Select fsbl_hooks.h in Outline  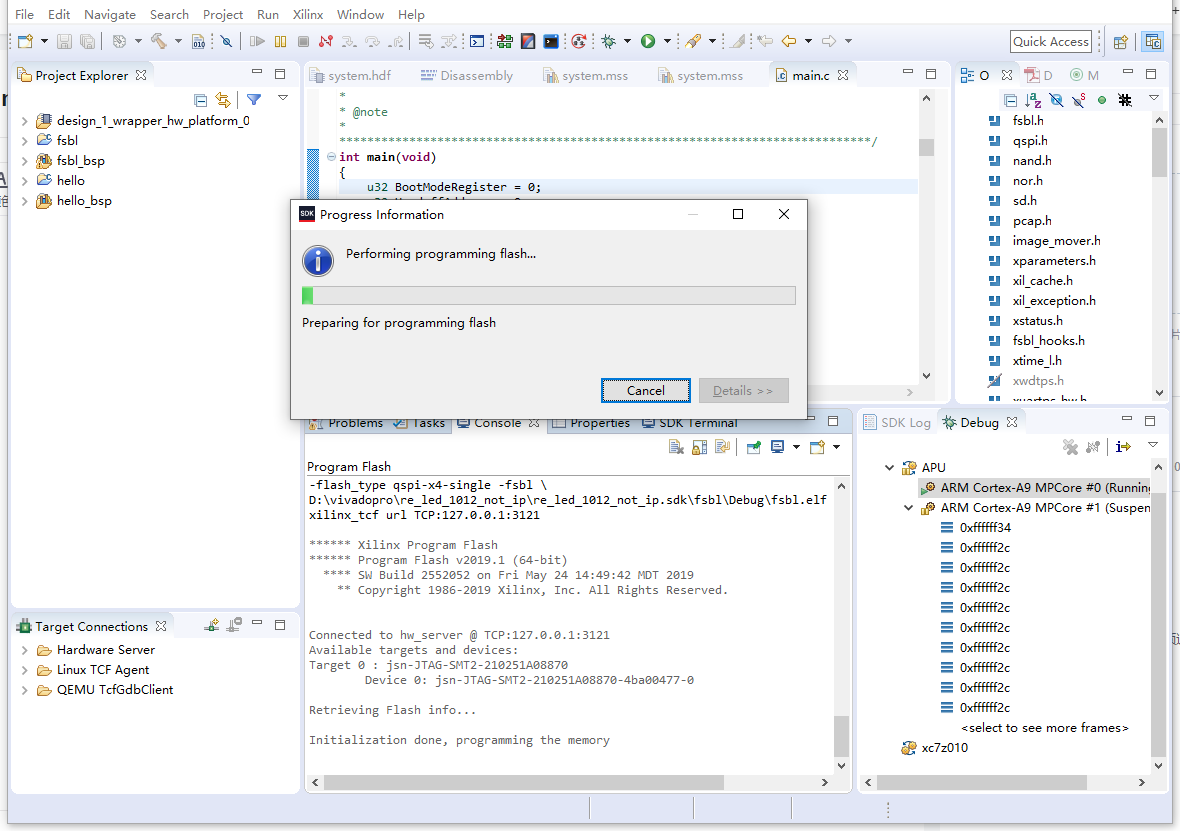click(1048, 341)
